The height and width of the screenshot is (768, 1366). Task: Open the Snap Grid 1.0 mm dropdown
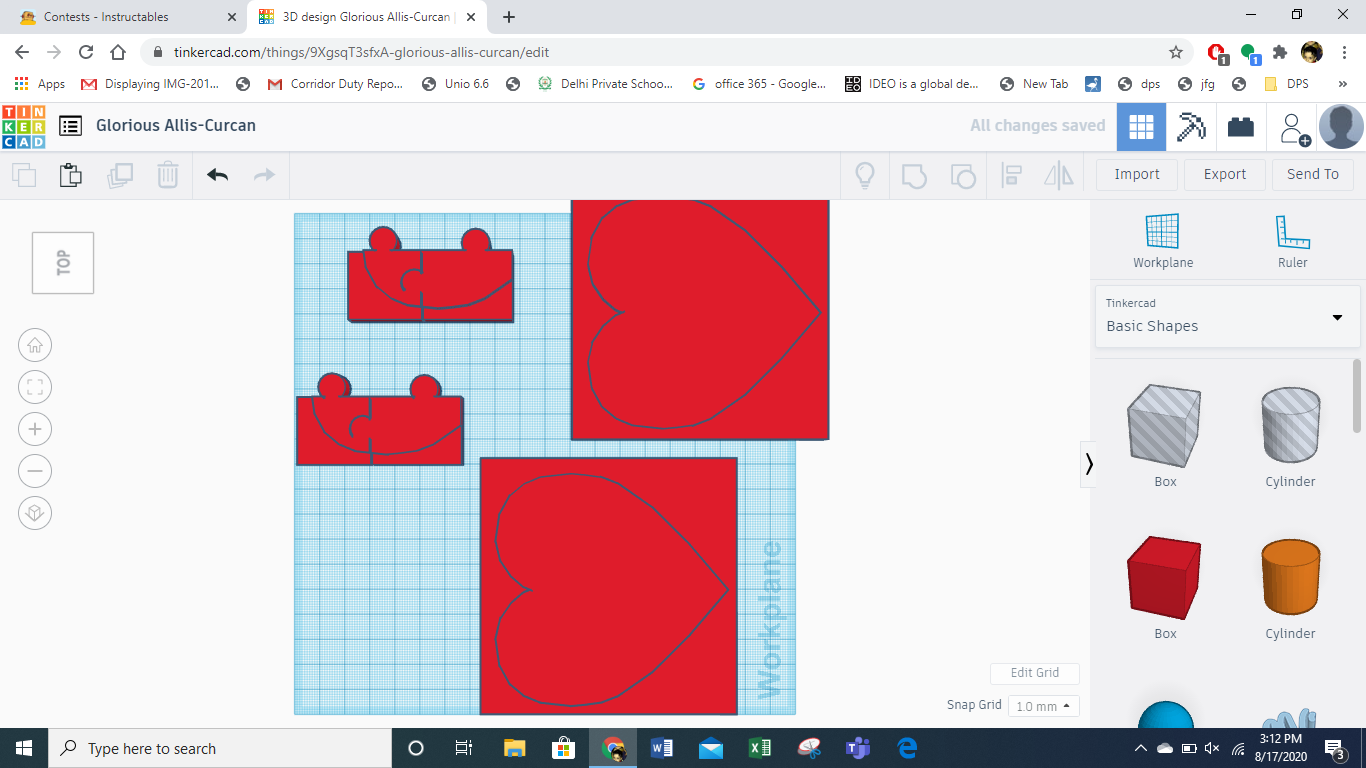click(x=1043, y=706)
